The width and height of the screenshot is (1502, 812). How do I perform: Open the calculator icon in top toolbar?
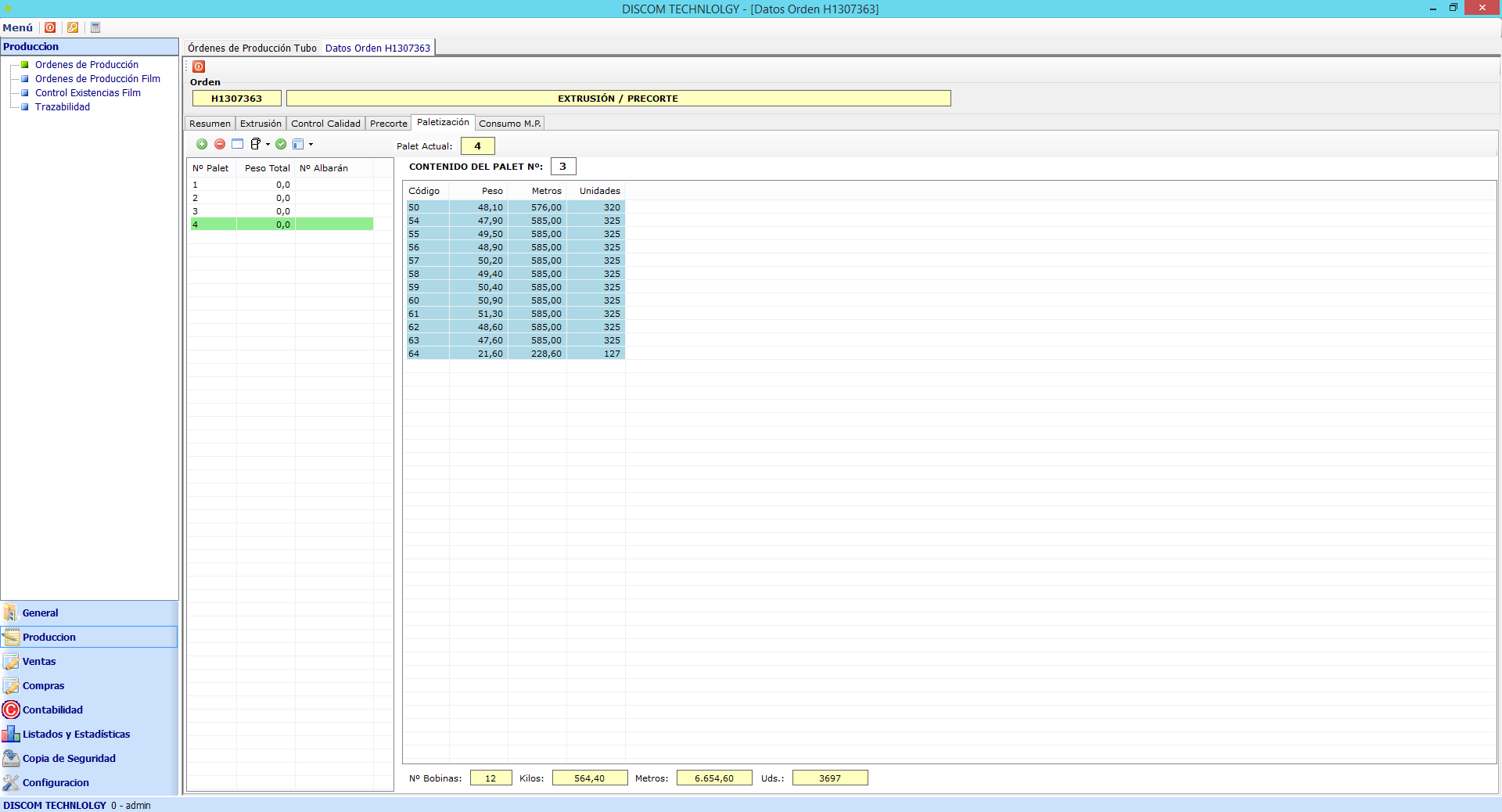point(95,27)
